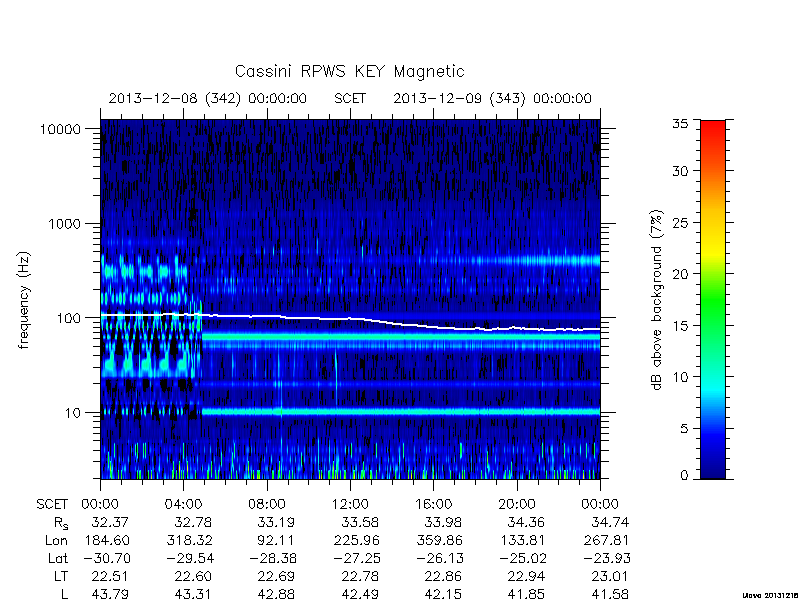Click the white frequency line at 12:00
This screenshot has height=600, width=800.
[x=350, y=318]
